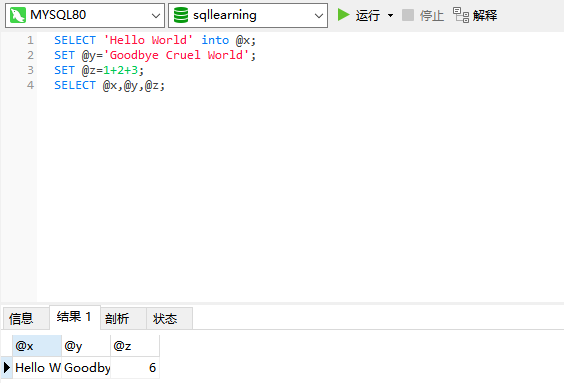Click the SET keyword on line 2

64,55
